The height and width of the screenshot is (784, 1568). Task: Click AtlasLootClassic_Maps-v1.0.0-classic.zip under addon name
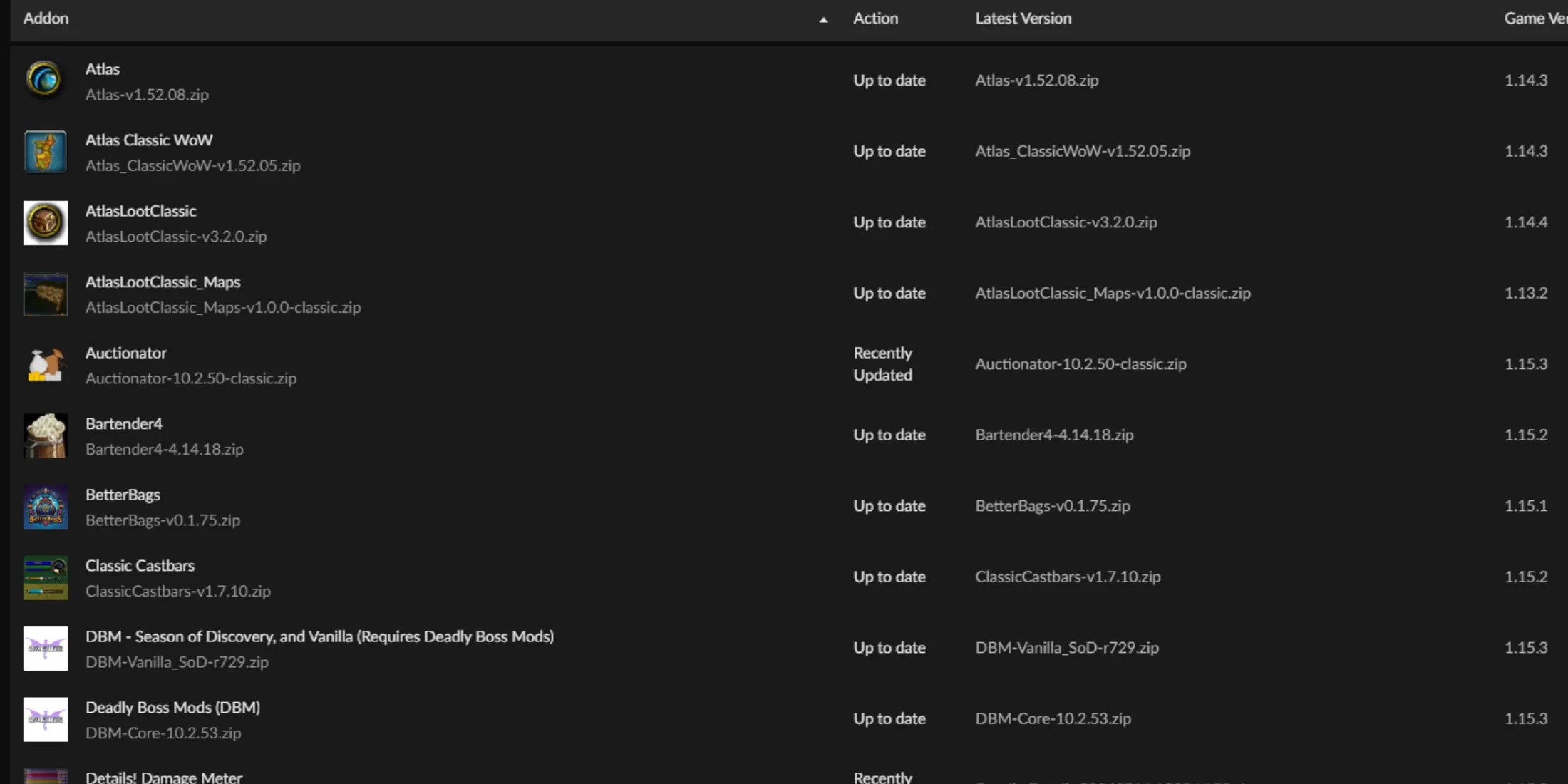tap(223, 307)
